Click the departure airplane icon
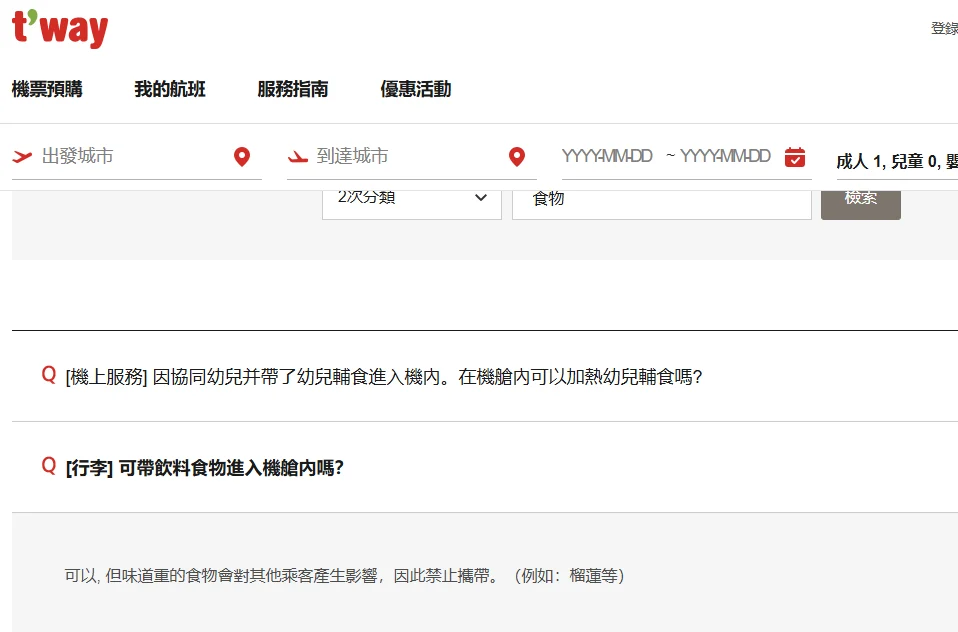The width and height of the screenshot is (958, 632). 23,156
